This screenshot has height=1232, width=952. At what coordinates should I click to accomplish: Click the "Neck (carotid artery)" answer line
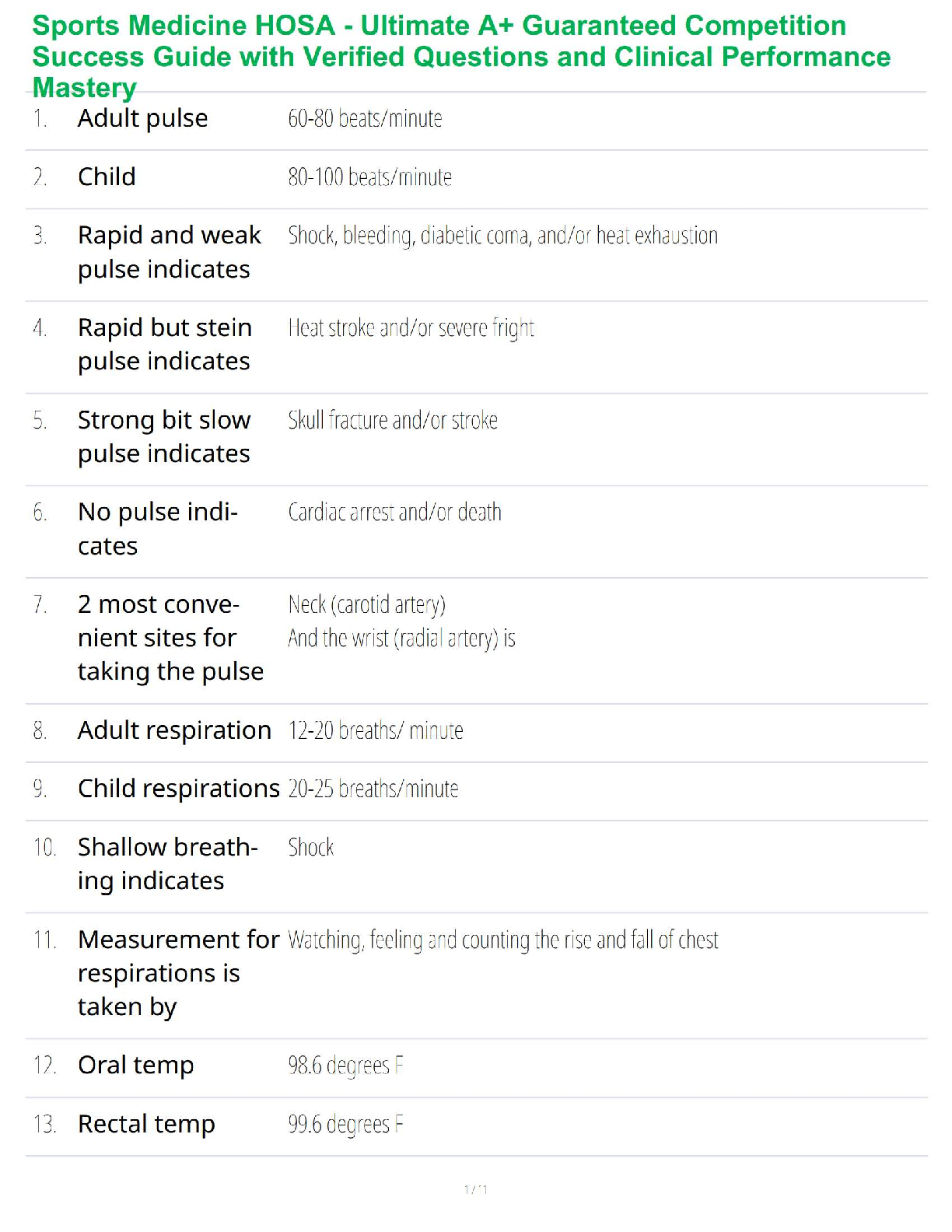pos(366,604)
